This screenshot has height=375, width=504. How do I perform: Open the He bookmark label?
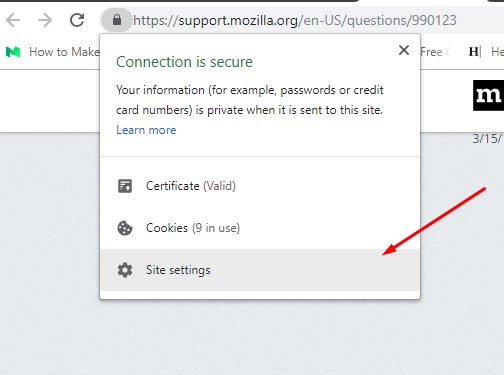pos(497,52)
